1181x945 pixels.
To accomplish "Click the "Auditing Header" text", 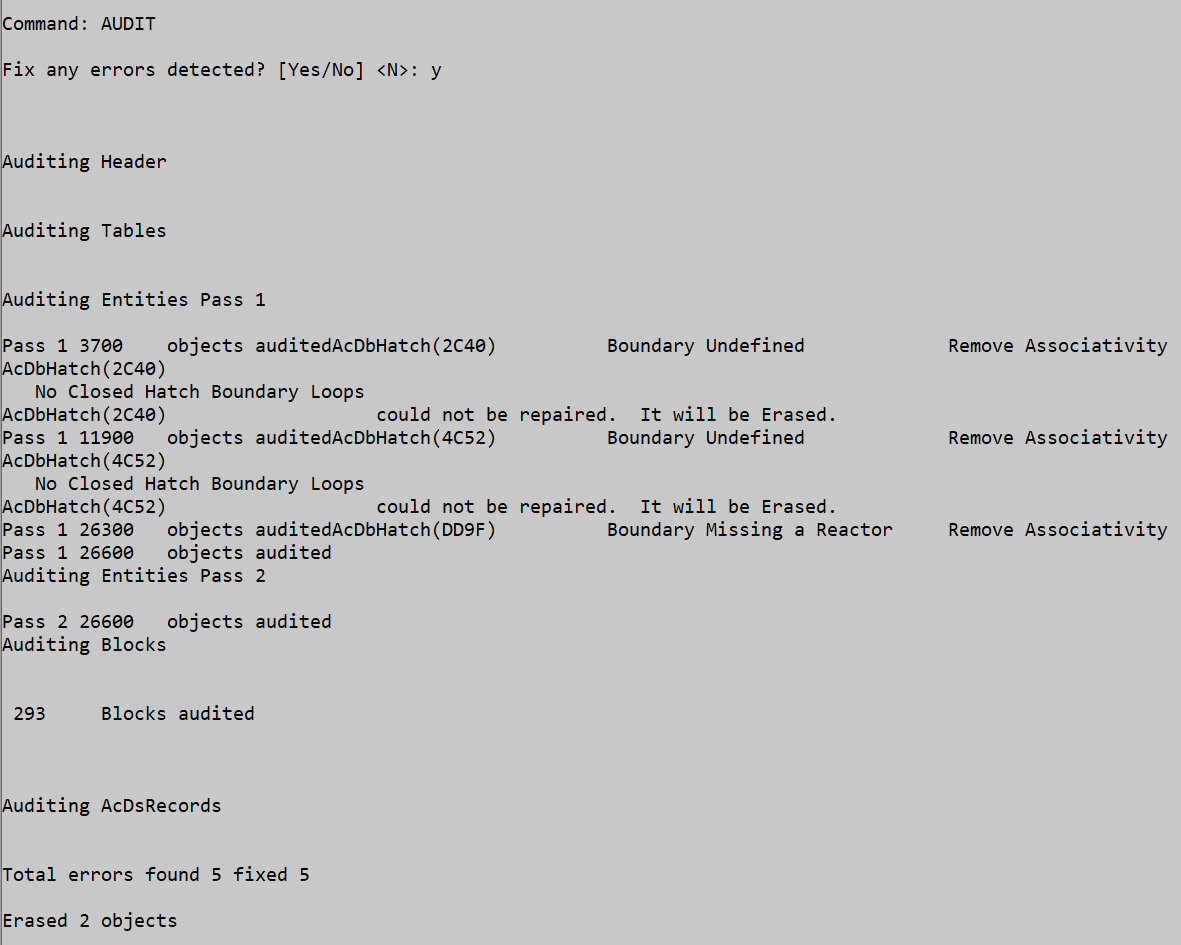I will click(x=84, y=162).
